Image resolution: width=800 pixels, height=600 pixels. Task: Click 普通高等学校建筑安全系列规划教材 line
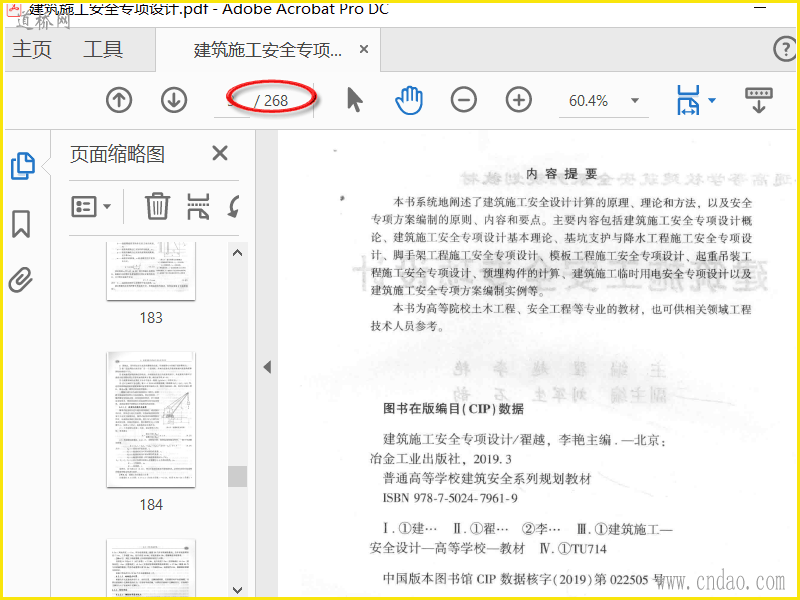point(487,479)
